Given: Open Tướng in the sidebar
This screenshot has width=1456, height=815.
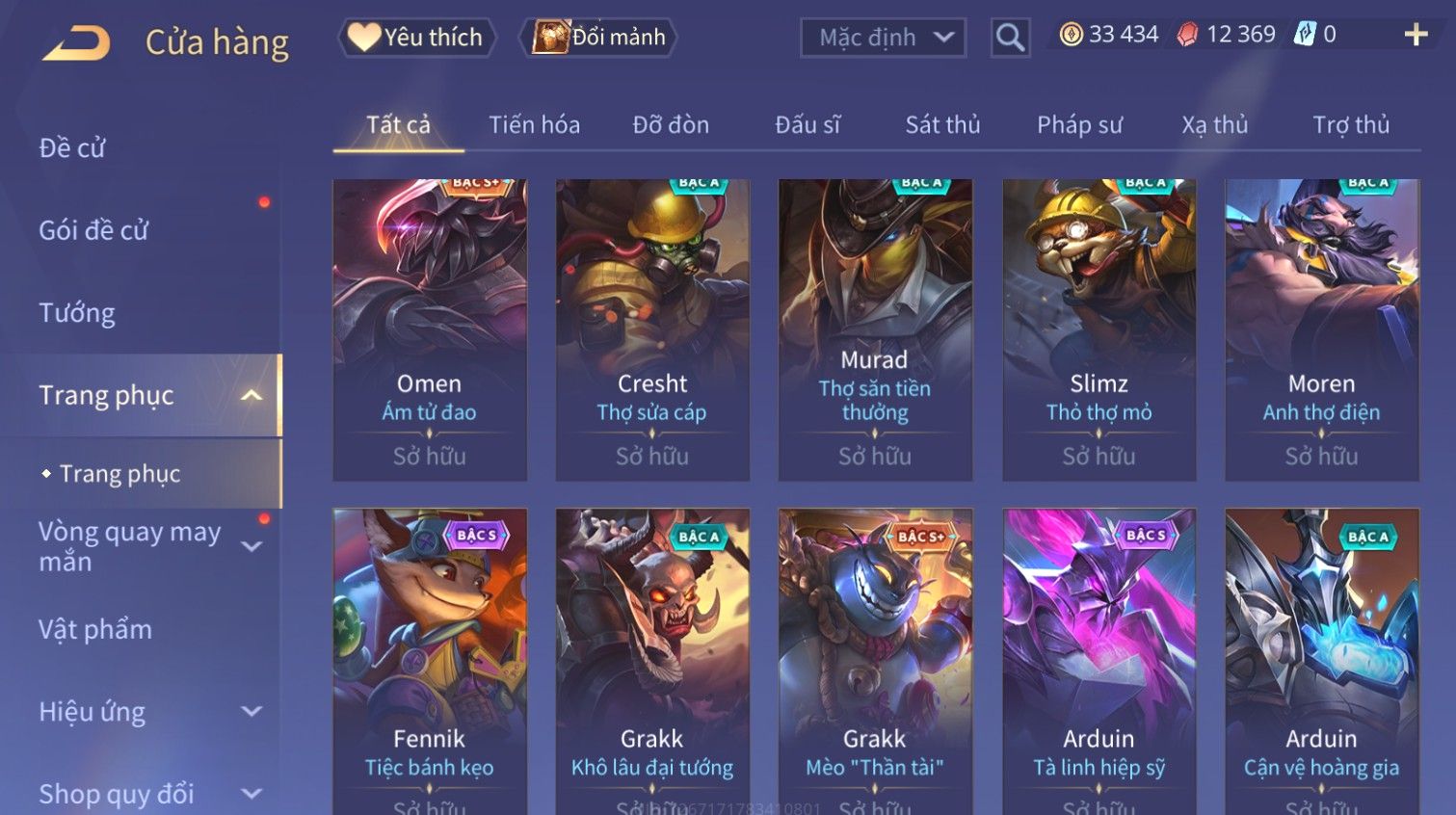Looking at the screenshot, I should tap(77, 313).
